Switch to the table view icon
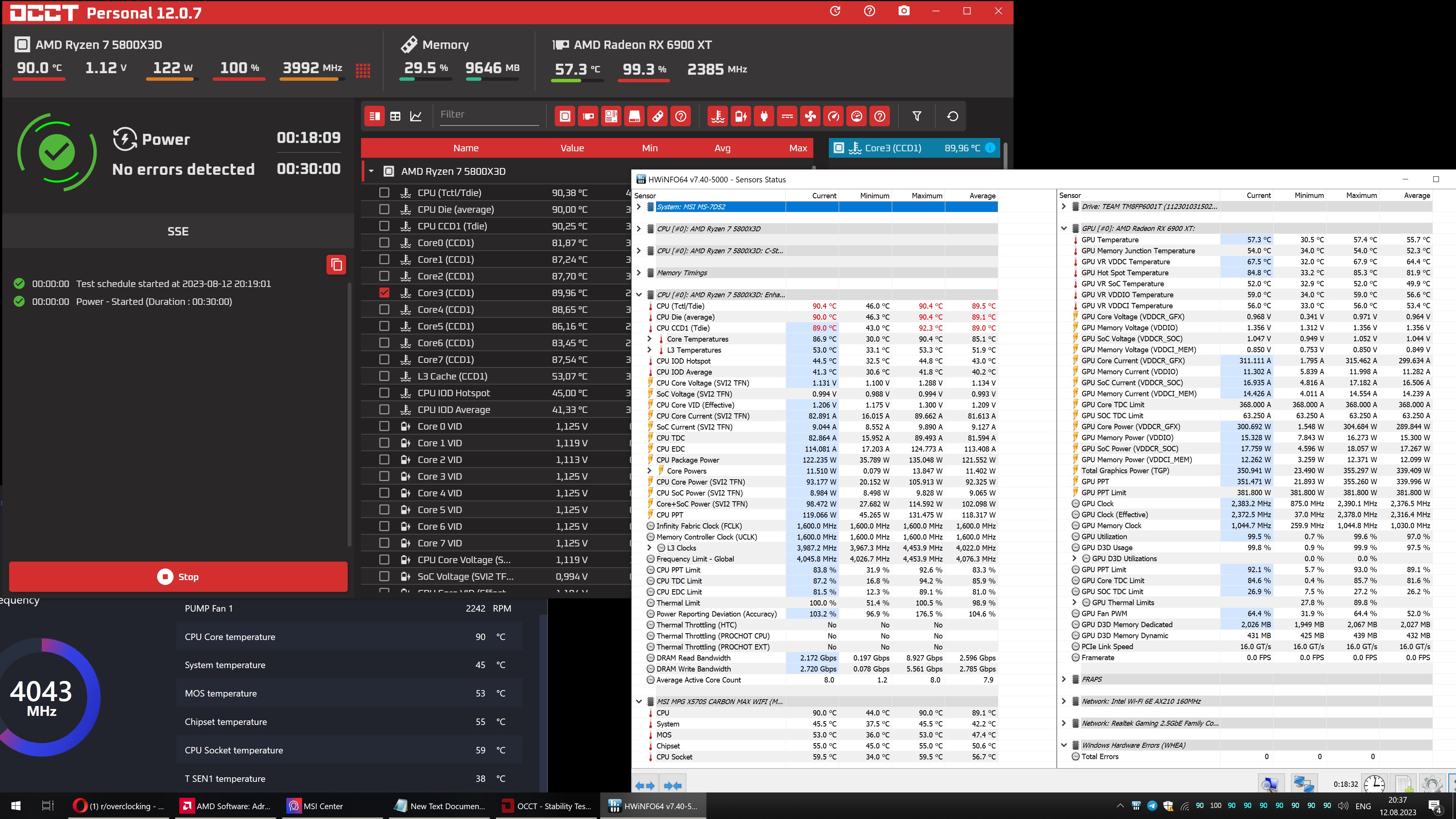Viewport: 1456px width, 819px height. click(395, 116)
